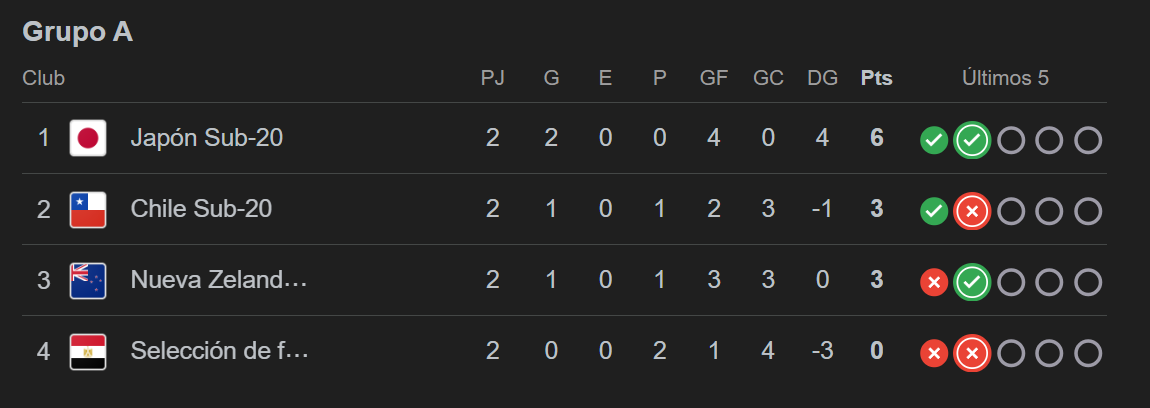
Task: Click the Pts column header
Action: click(x=876, y=78)
